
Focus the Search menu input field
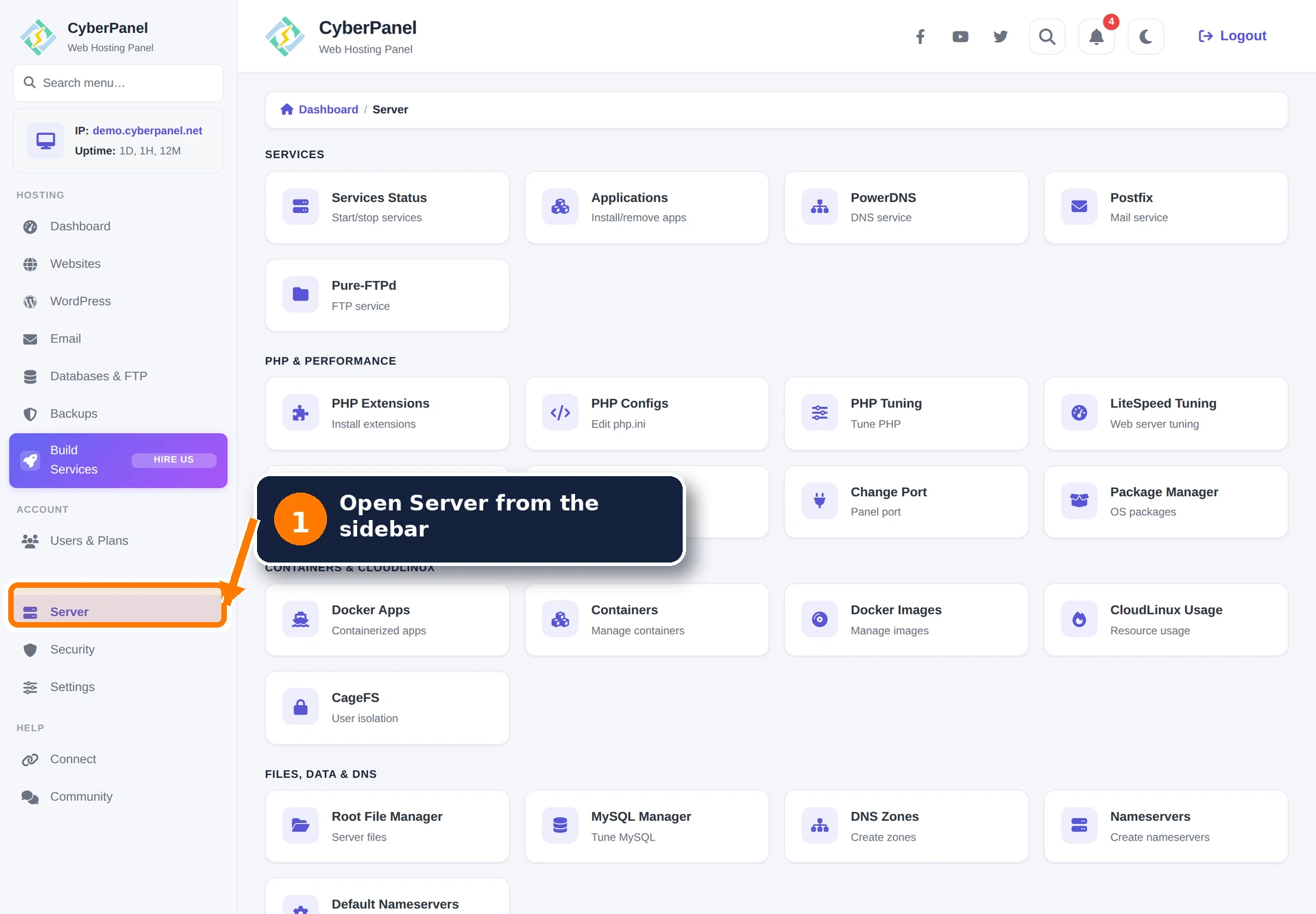pos(119,83)
